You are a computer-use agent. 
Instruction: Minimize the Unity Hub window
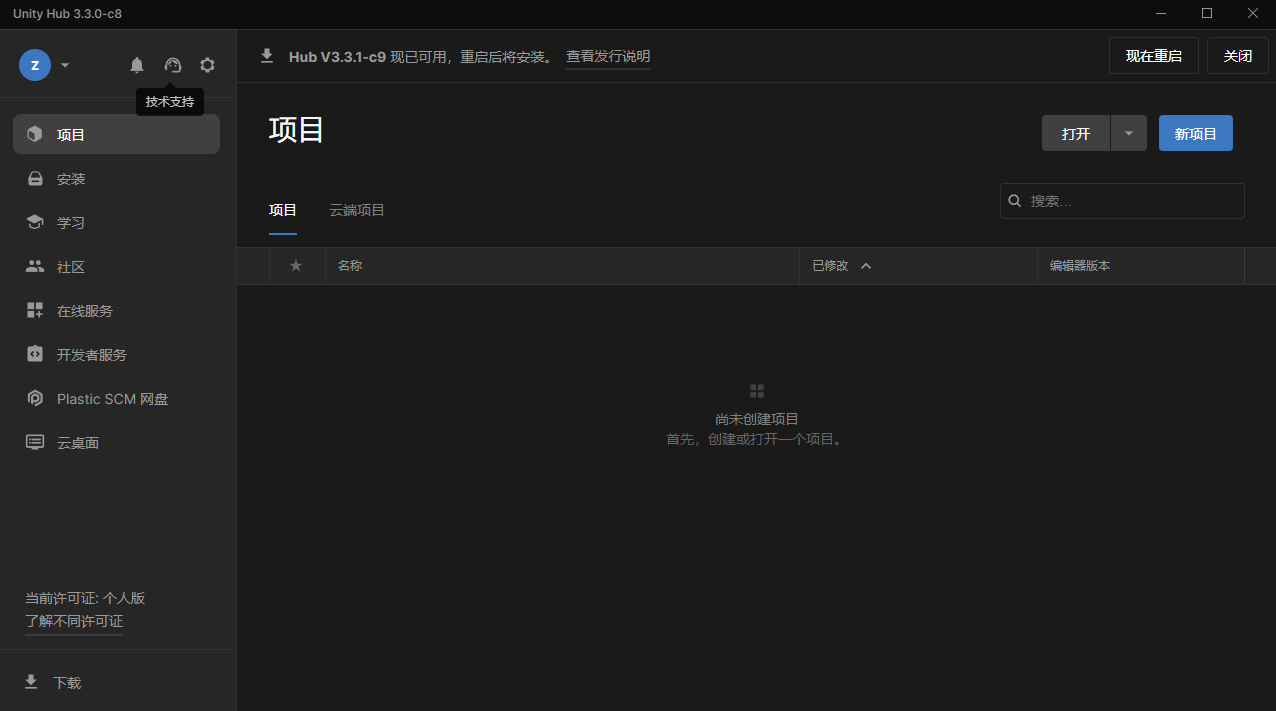coord(1161,13)
